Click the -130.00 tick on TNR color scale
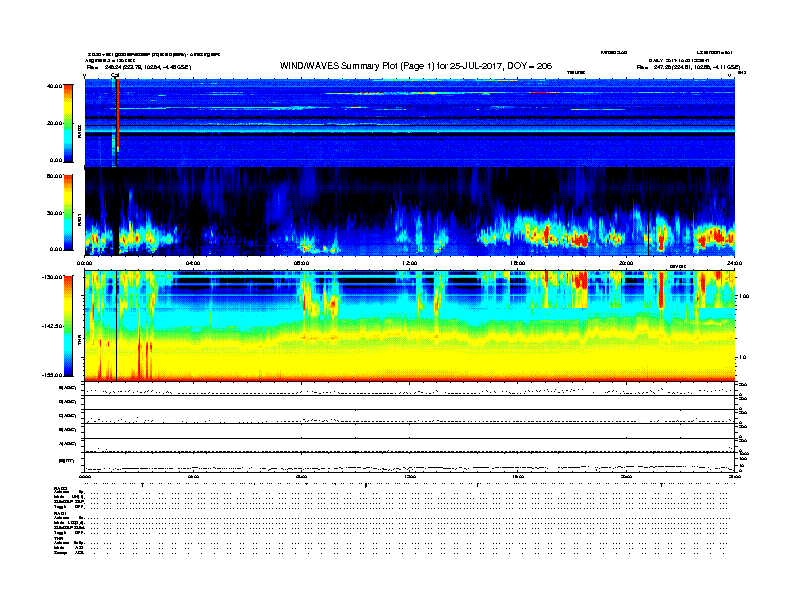 coord(53,277)
